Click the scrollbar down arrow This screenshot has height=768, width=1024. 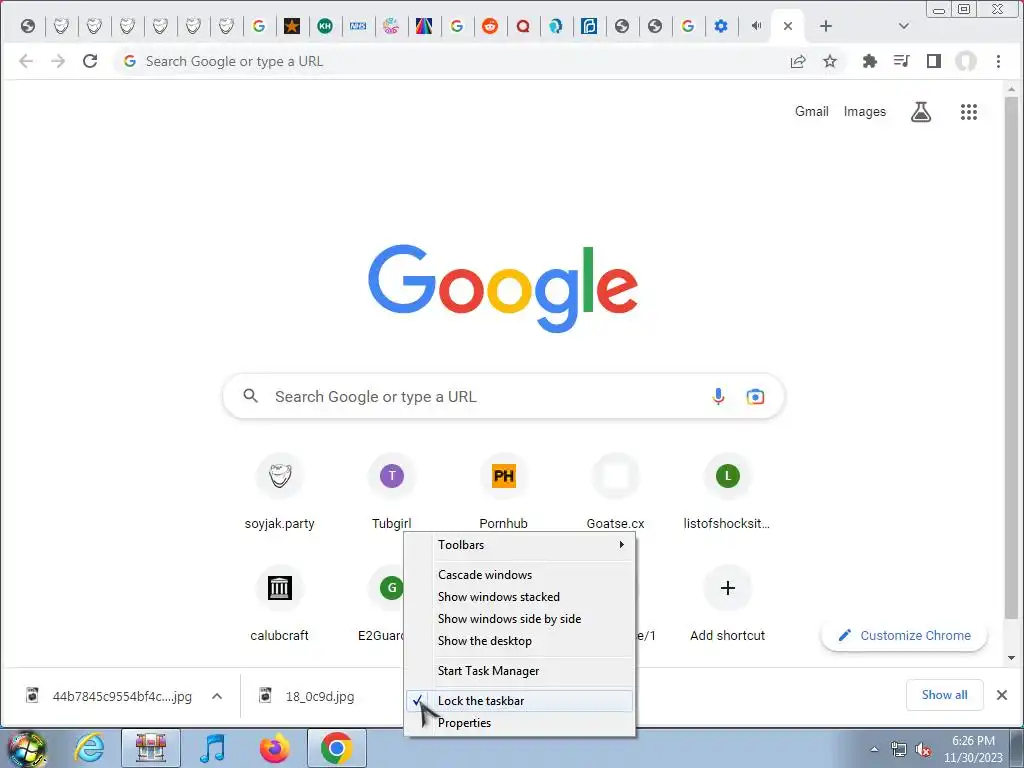[1011, 658]
